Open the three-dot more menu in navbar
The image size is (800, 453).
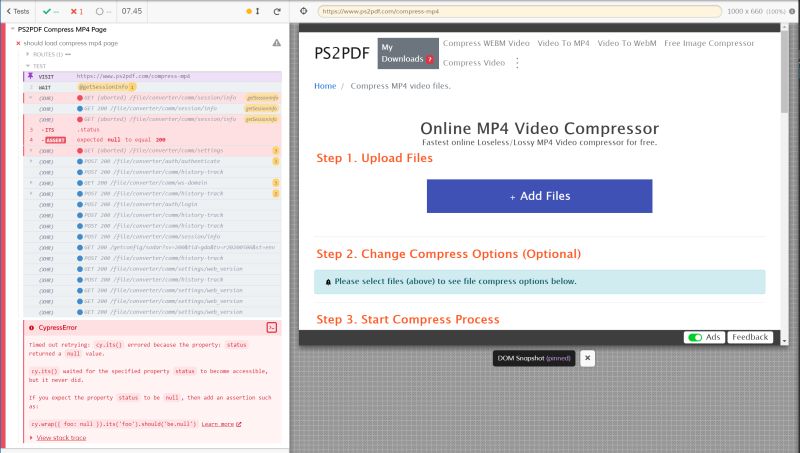tap(517, 63)
